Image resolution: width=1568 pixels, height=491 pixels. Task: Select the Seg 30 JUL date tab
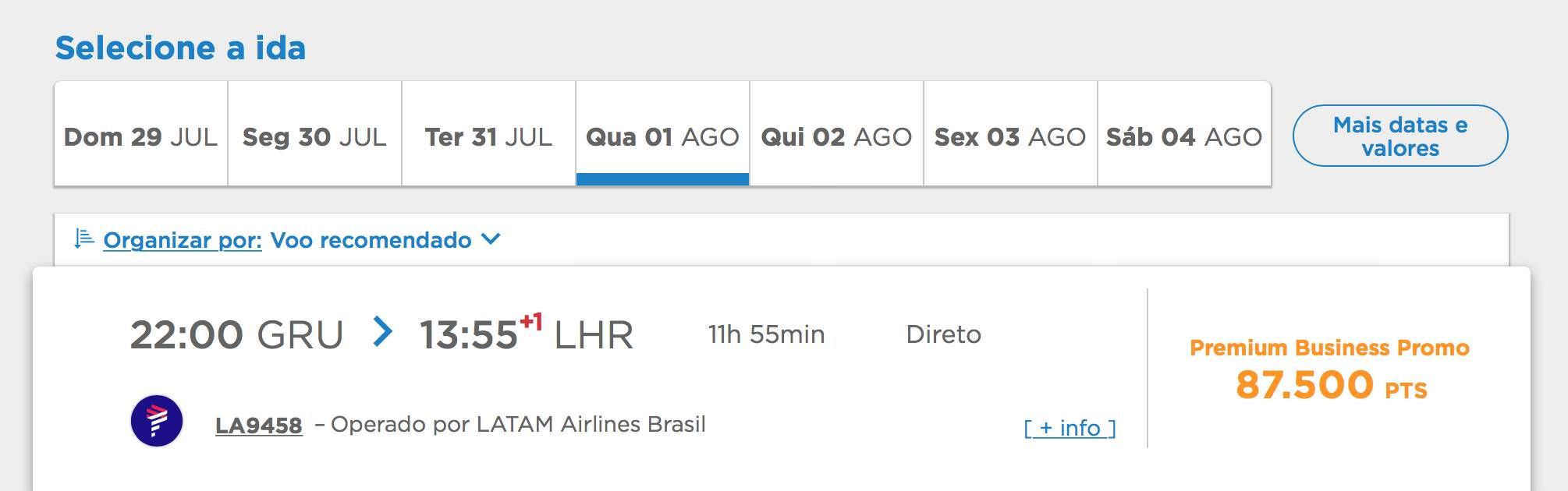[314, 134]
